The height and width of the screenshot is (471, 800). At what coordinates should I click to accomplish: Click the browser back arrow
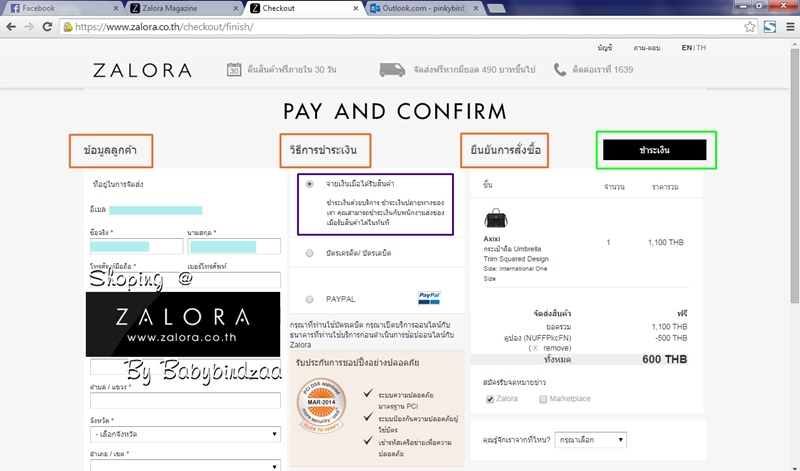(11, 27)
